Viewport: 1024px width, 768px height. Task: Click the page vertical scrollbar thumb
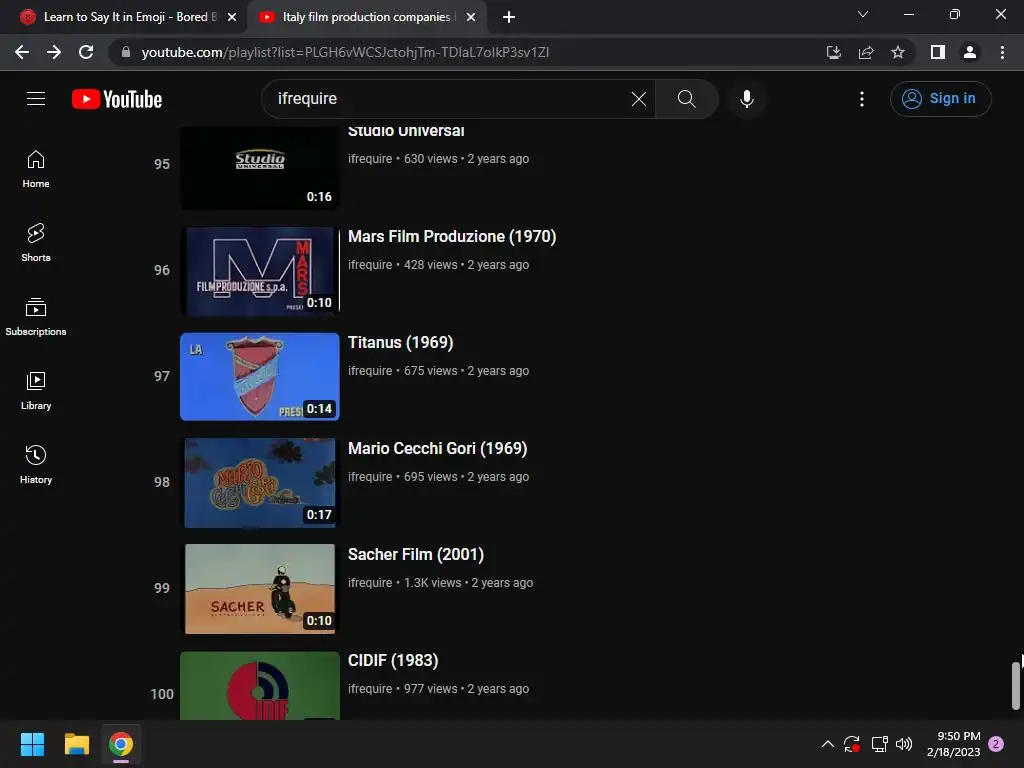[1016, 686]
